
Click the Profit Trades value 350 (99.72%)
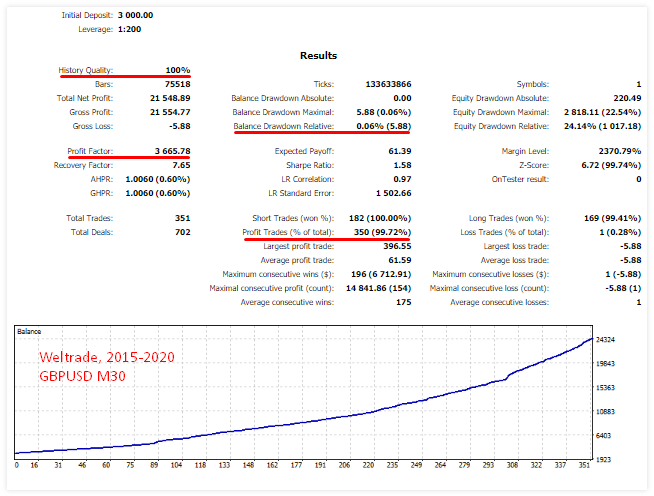(382, 232)
